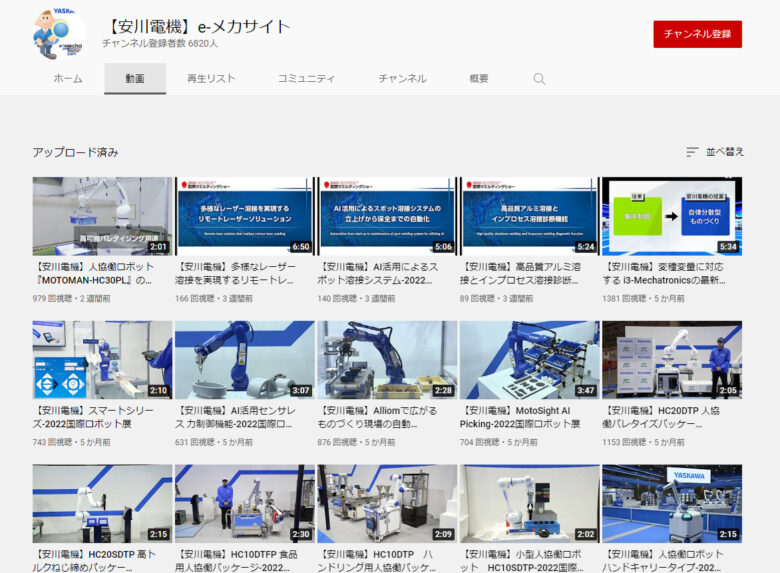This screenshot has height=573, width=780.
Task: Open the 2:09 HC10DTP handling thumbnail
Action: [x=387, y=503]
